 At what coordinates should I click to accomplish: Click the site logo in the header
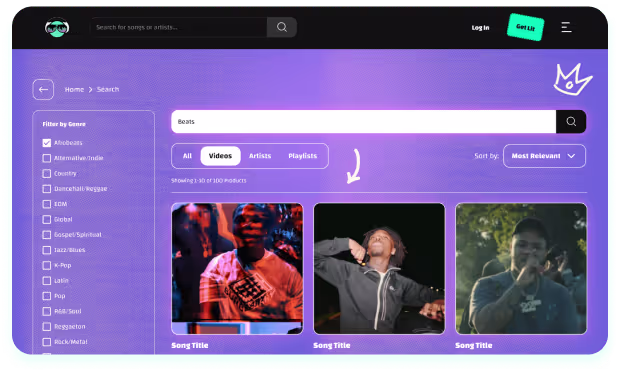57,28
